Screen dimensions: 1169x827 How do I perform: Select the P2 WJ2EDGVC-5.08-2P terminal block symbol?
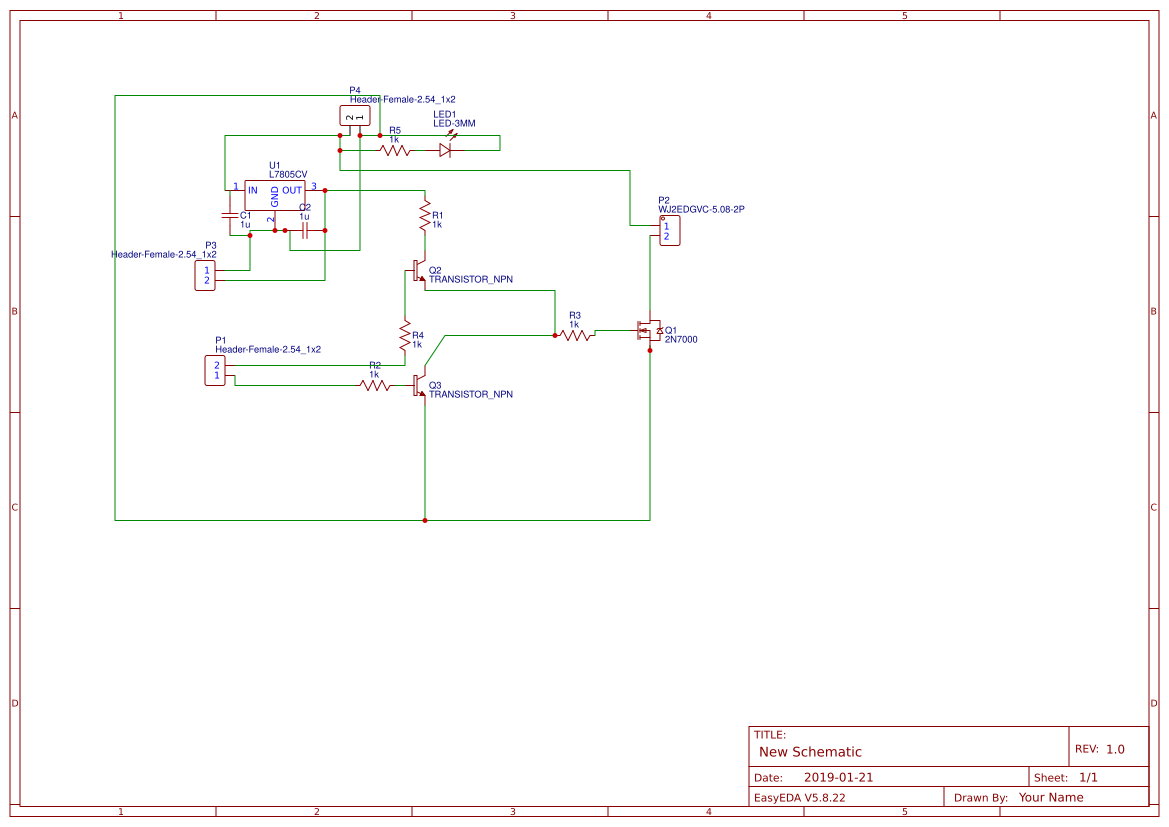(x=669, y=230)
